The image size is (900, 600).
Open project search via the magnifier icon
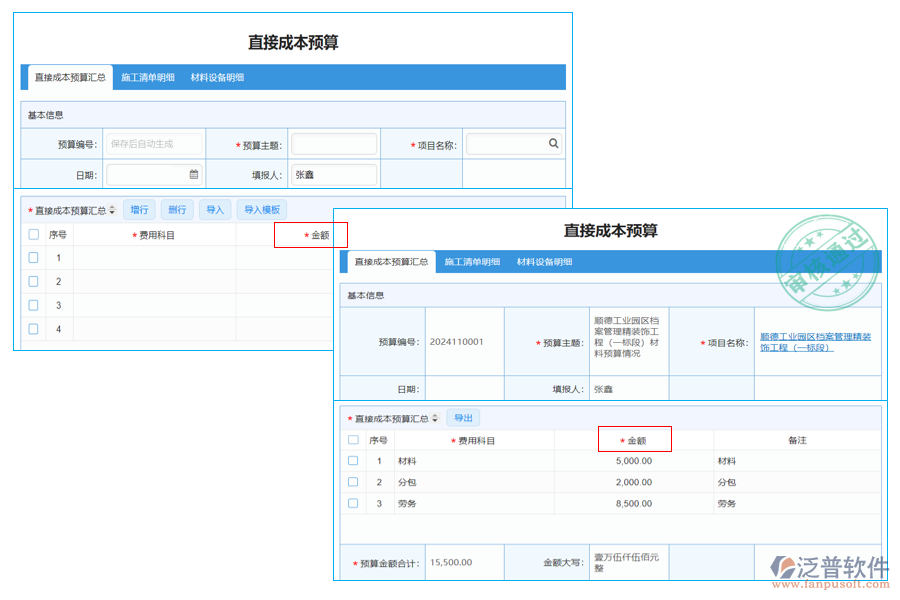554,143
